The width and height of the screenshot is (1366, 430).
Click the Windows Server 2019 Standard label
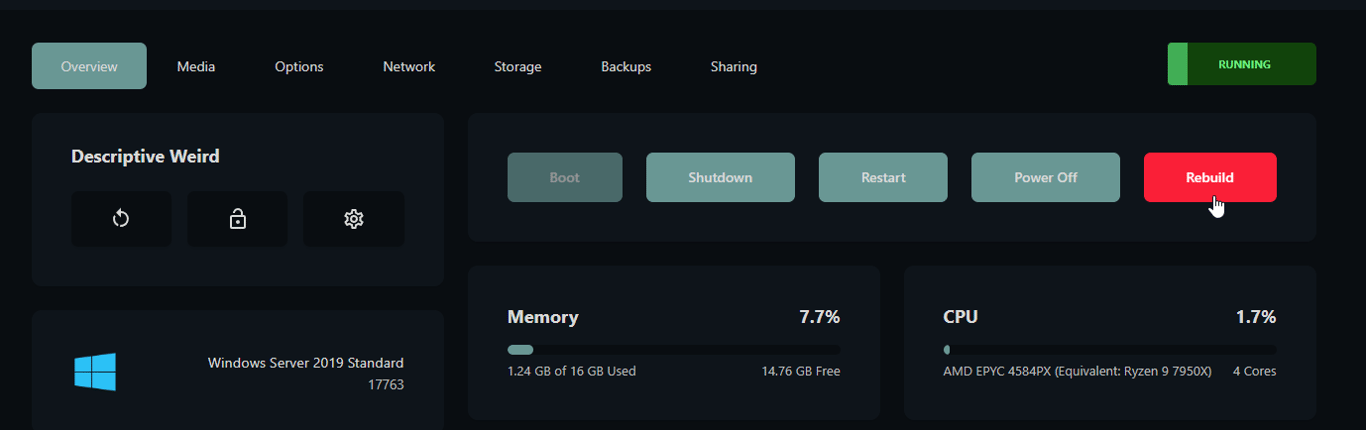click(x=306, y=363)
